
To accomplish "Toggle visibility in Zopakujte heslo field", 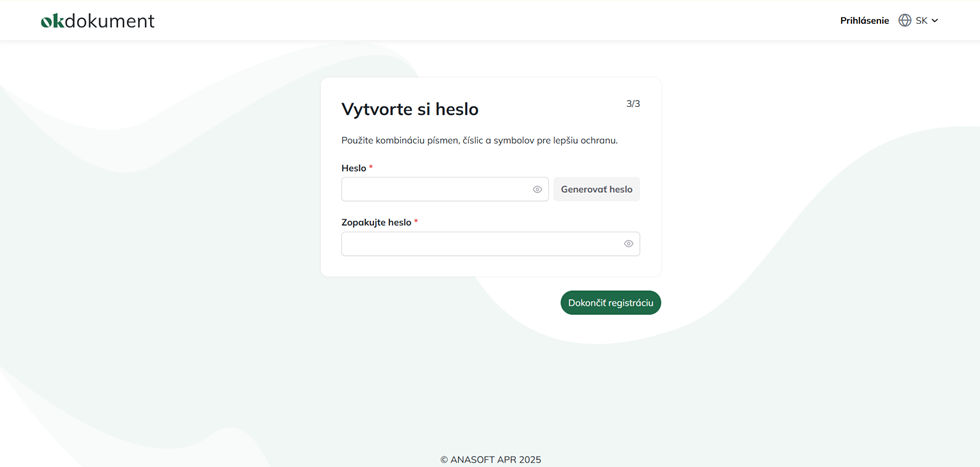I will 628,243.
